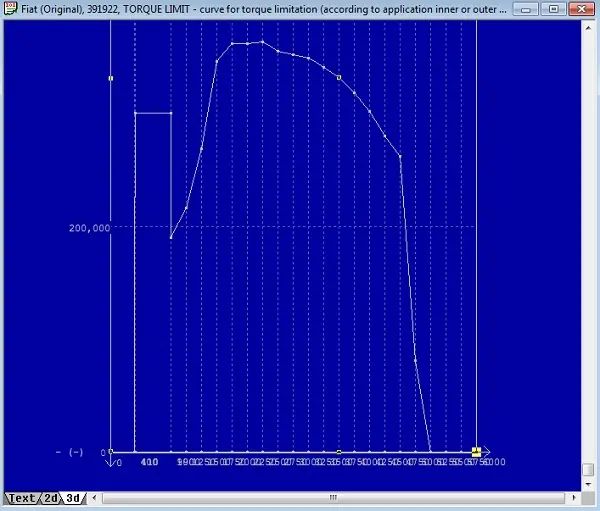Click the top right corner of the rectangular step
600x511 pixels.
171,113
